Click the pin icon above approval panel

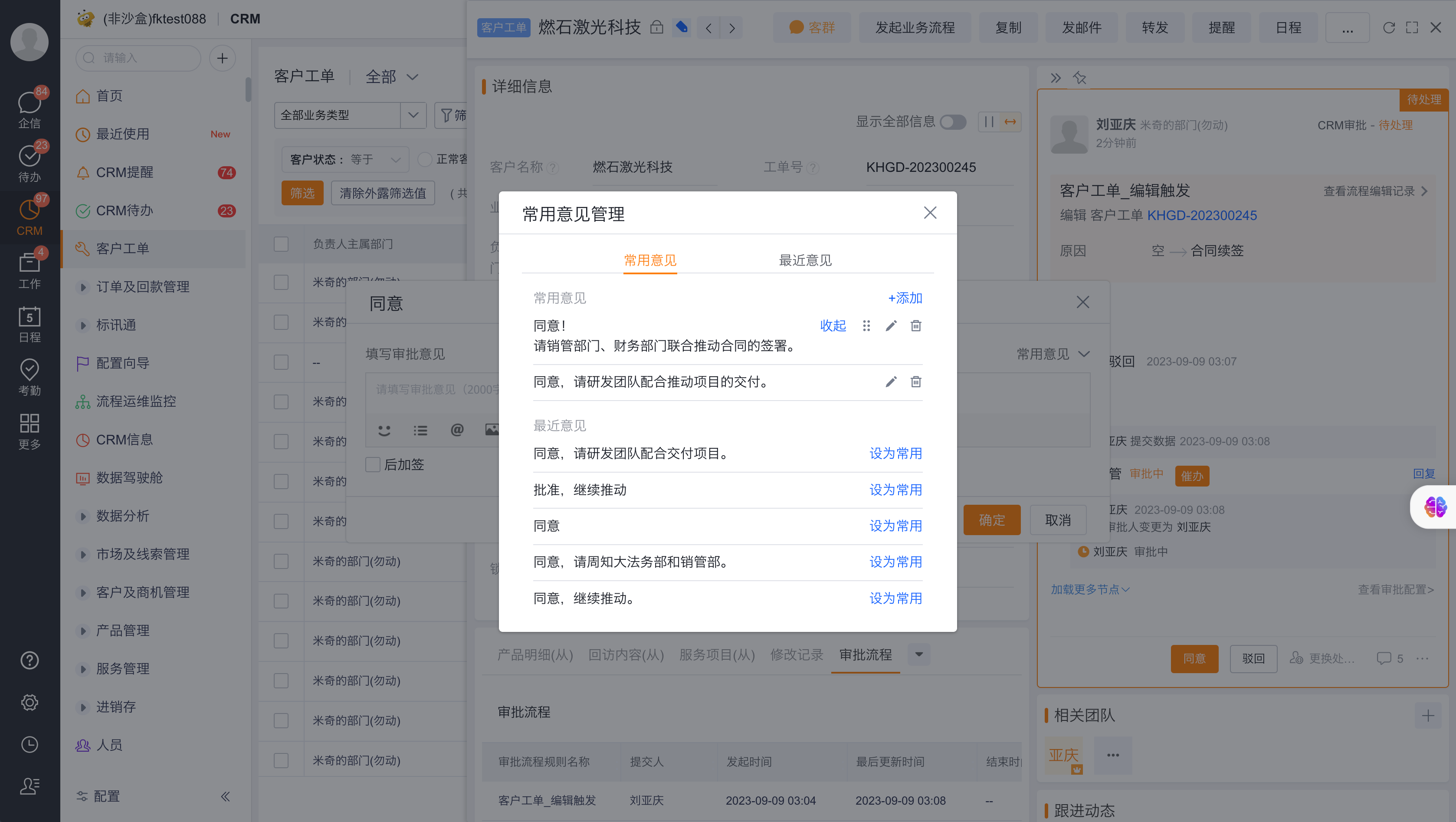1079,78
